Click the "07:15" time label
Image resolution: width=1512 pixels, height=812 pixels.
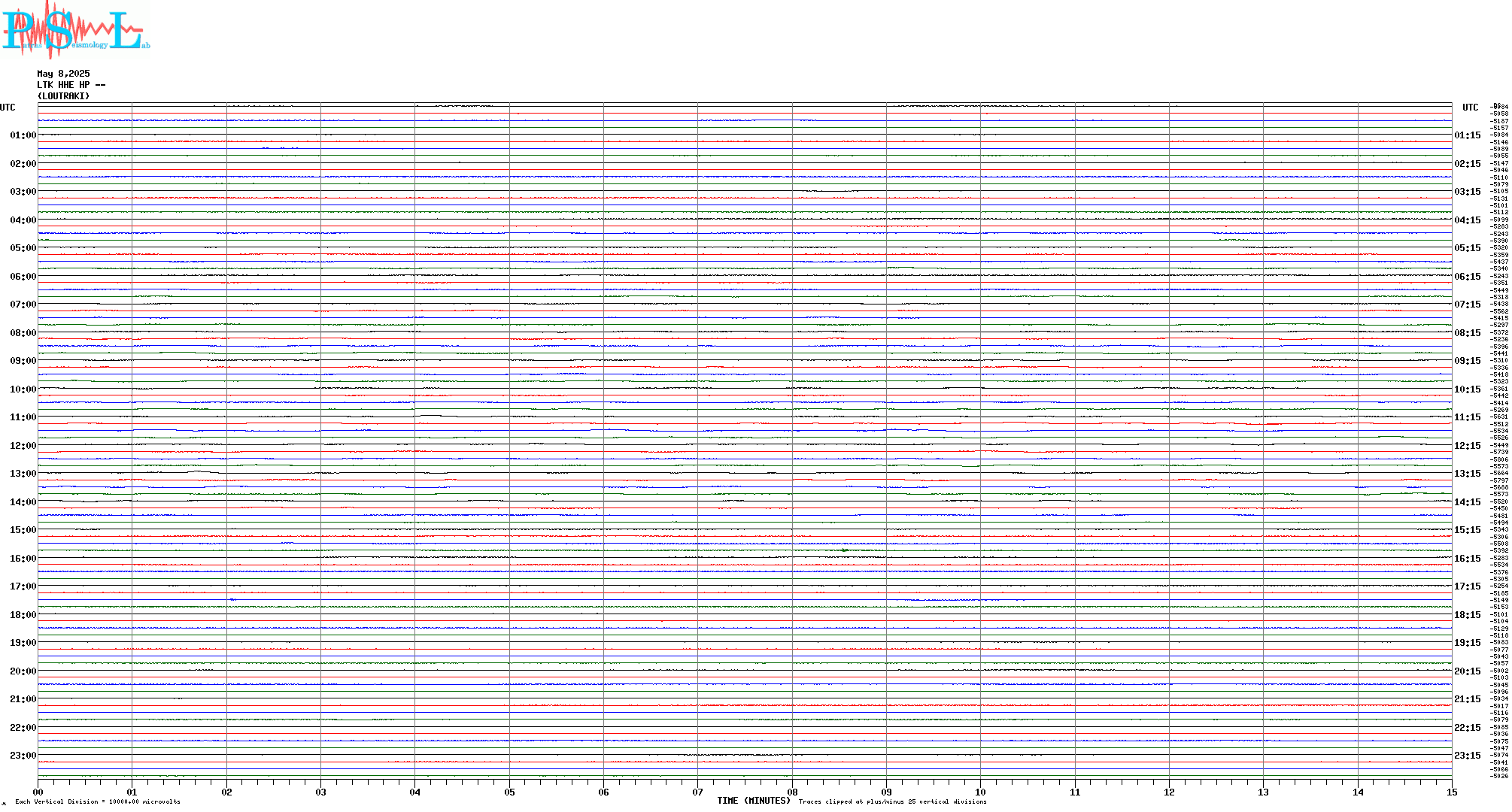click(1468, 304)
